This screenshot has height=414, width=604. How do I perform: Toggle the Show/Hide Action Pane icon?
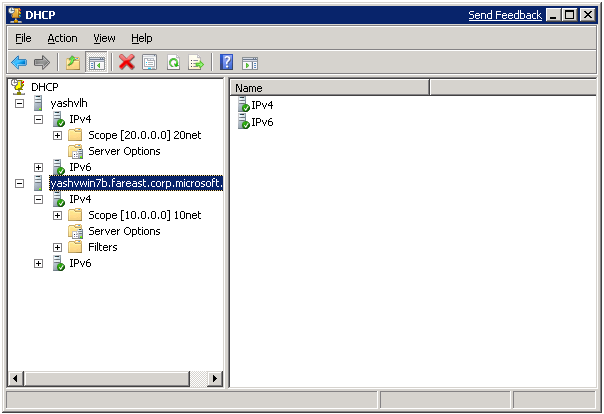[x=249, y=63]
